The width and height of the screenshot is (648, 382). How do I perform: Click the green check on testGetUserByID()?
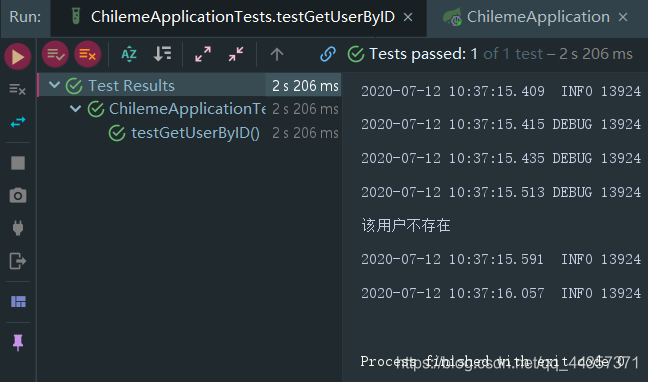click(117, 133)
